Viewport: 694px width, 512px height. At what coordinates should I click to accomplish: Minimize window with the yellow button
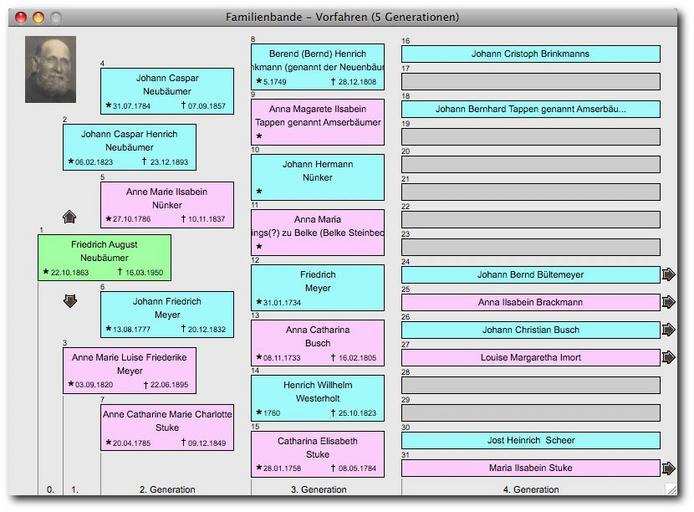(39, 18)
